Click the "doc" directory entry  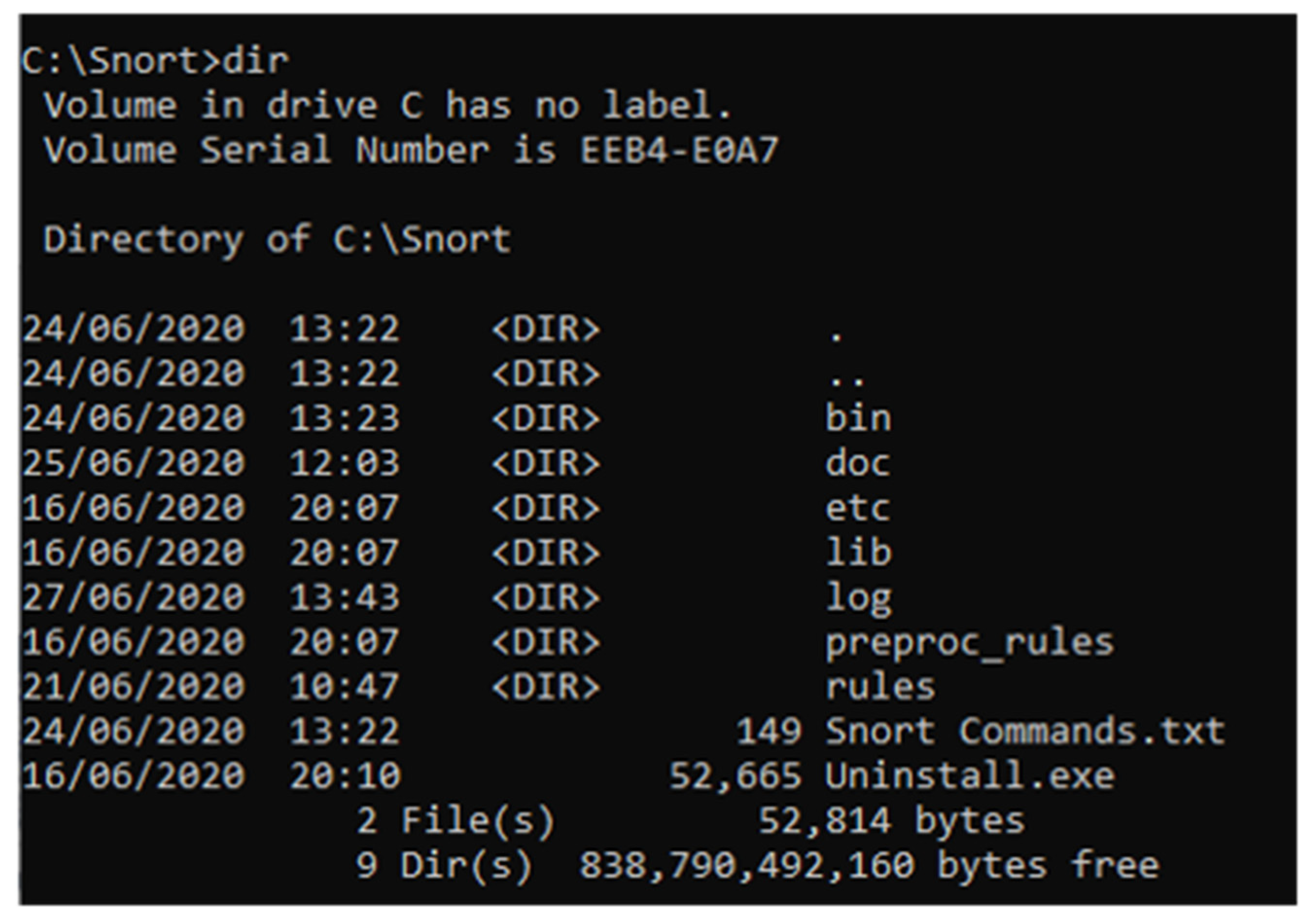(x=858, y=463)
